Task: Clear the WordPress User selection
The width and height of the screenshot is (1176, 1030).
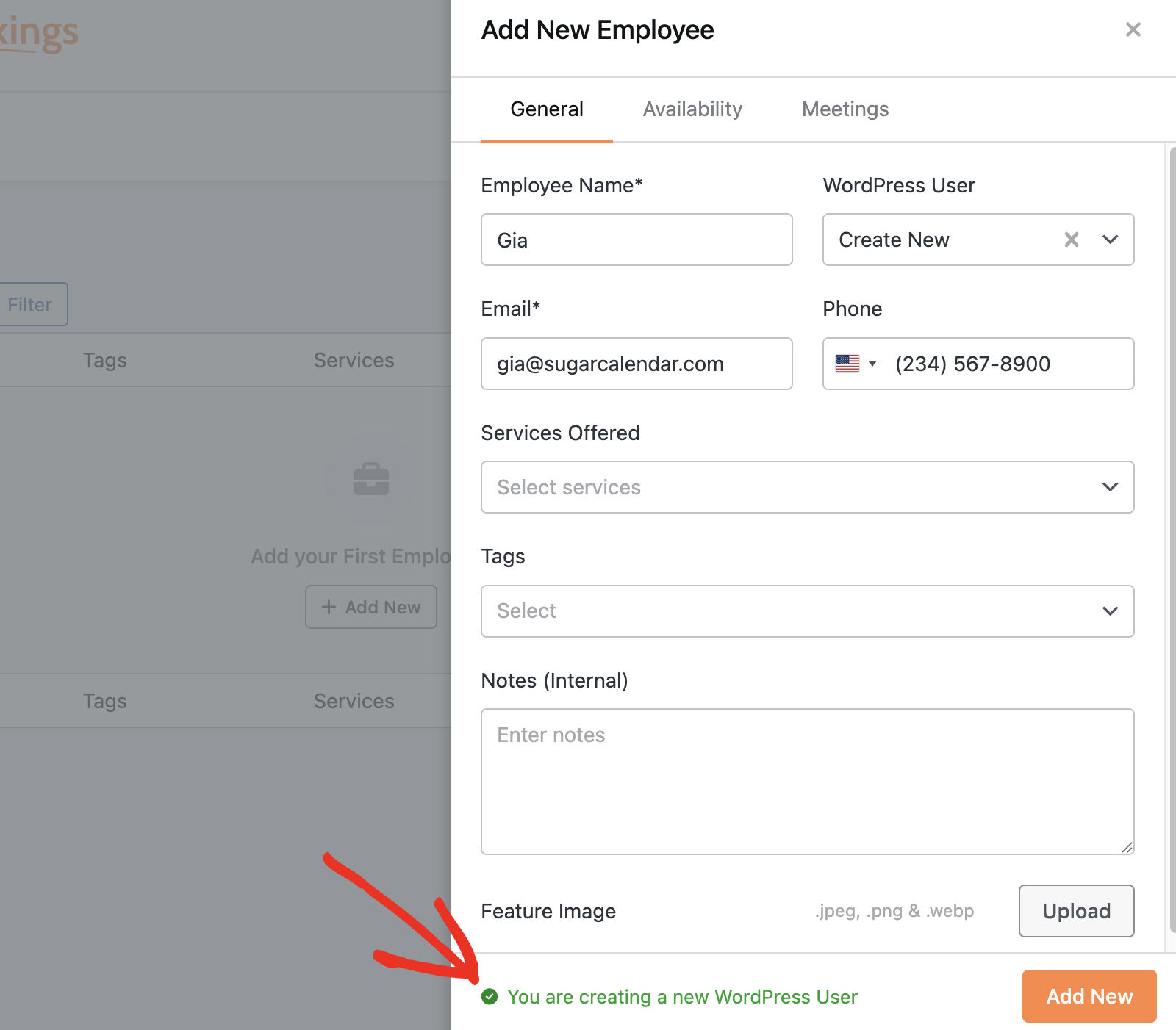Action: [1072, 240]
